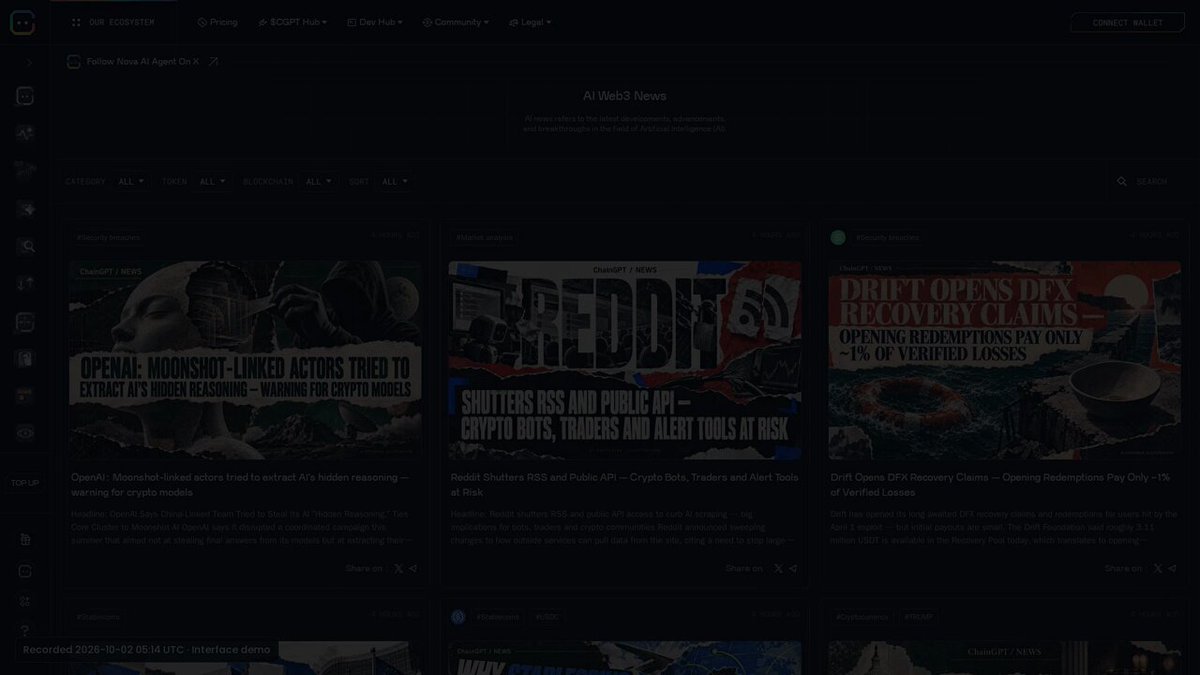Click the eye icon in the sidebar
This screenshot has width=1200, height=675.
(26, 433)
